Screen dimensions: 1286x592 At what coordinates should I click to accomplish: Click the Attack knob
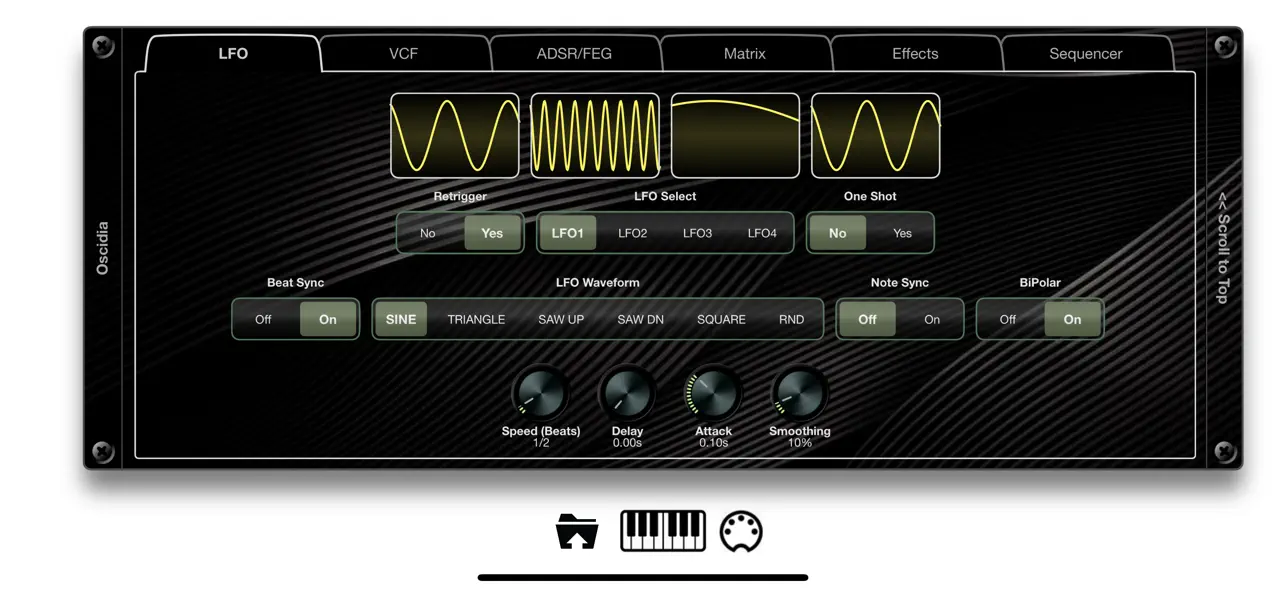coord(713,393)
